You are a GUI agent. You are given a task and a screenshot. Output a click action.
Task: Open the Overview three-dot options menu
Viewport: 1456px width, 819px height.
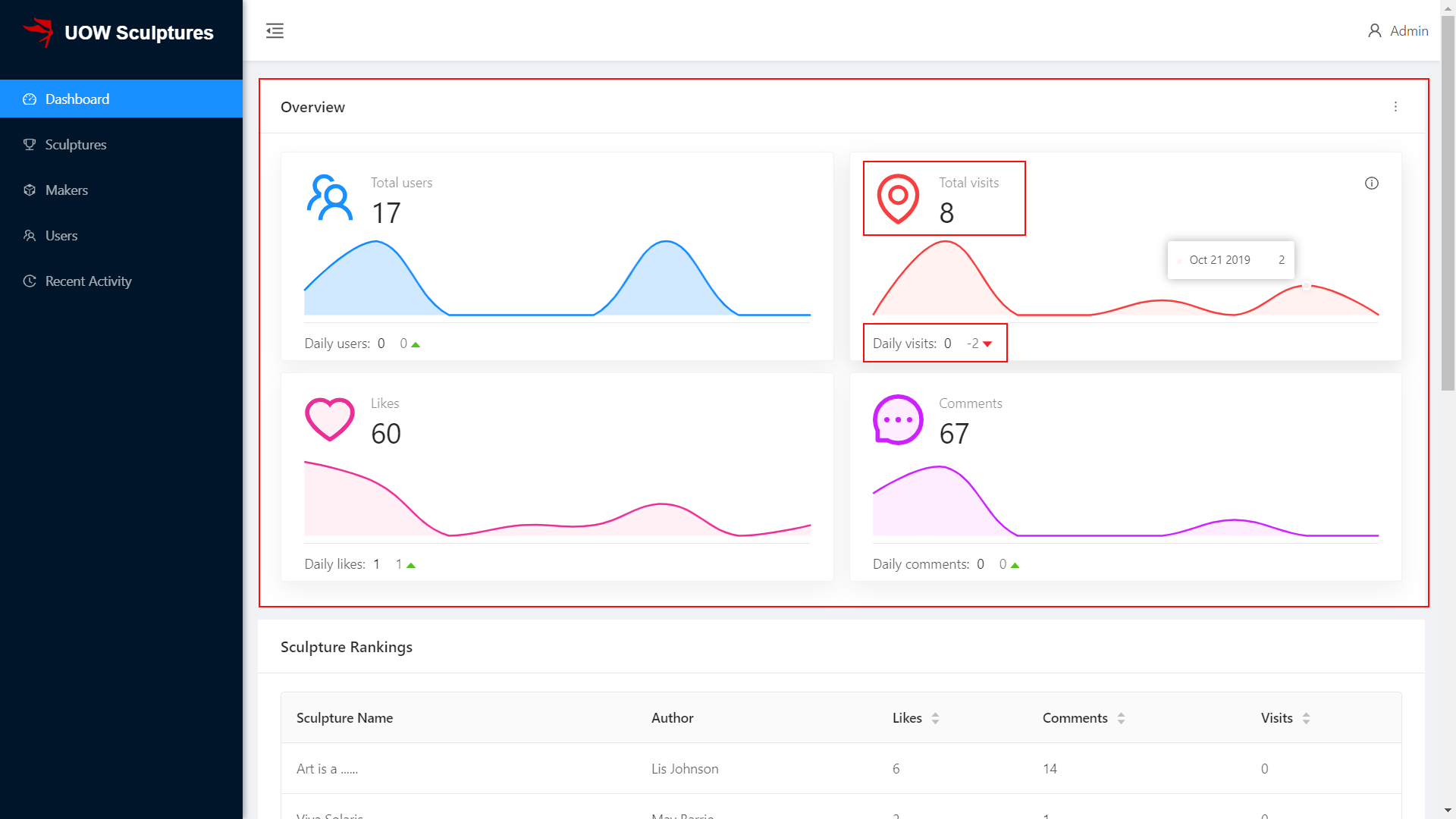click(x=1395, y=107)
